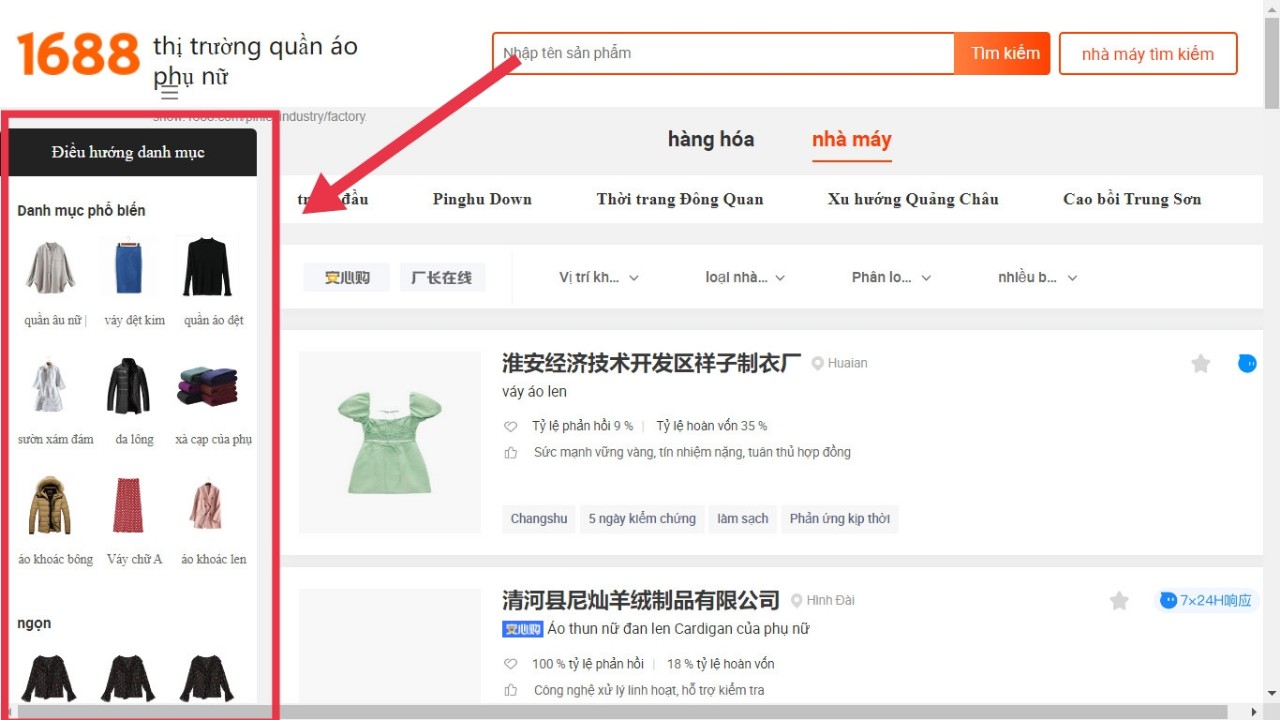
Task: Open 淮安经济技术开发区祥子制衣厂 factory link
Action: click(651, 363)
